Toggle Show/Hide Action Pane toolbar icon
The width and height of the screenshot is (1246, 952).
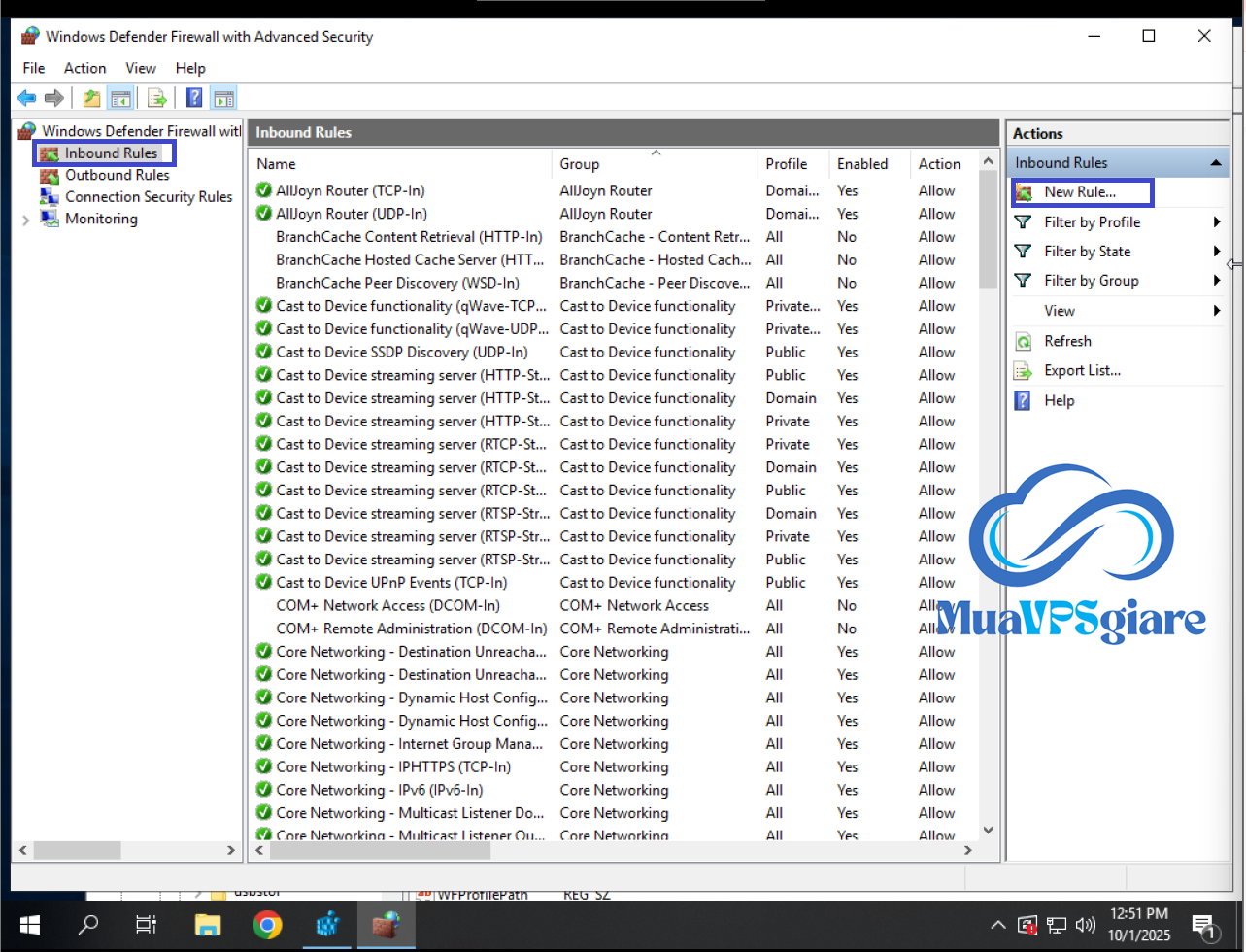click(x=223, y=98)
